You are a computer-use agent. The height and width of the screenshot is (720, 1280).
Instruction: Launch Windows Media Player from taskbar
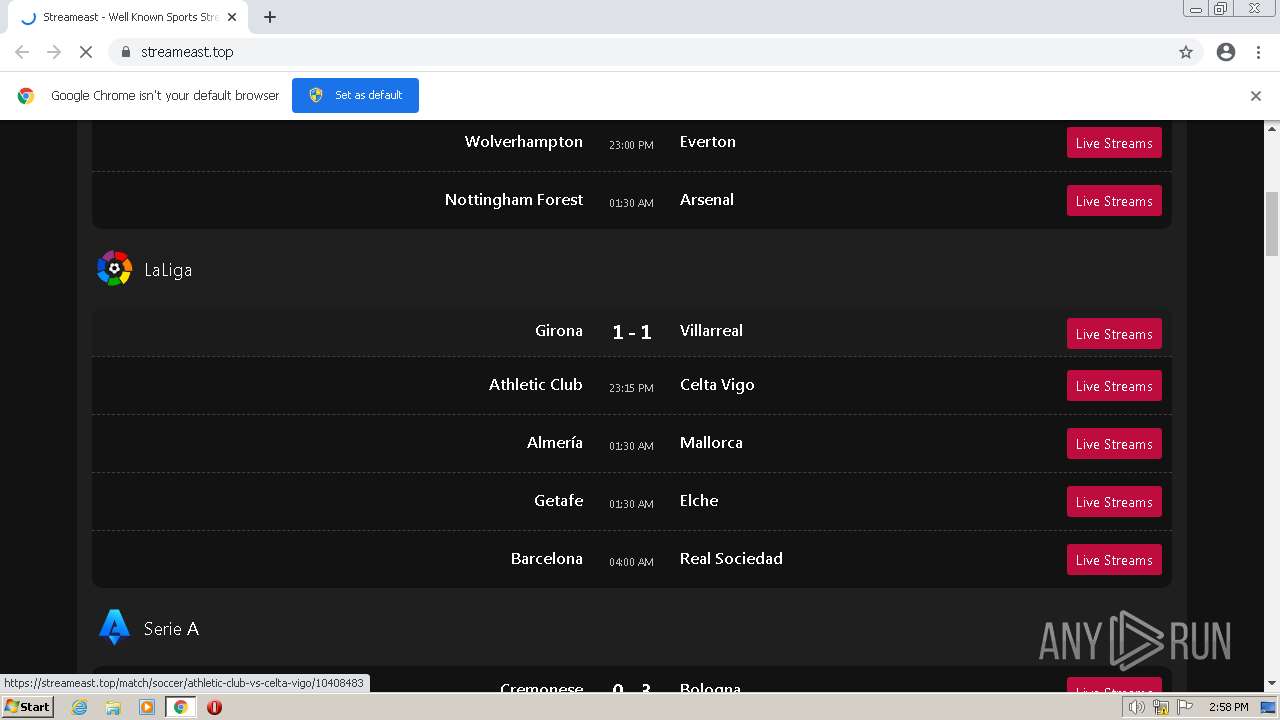click(147, 707)
